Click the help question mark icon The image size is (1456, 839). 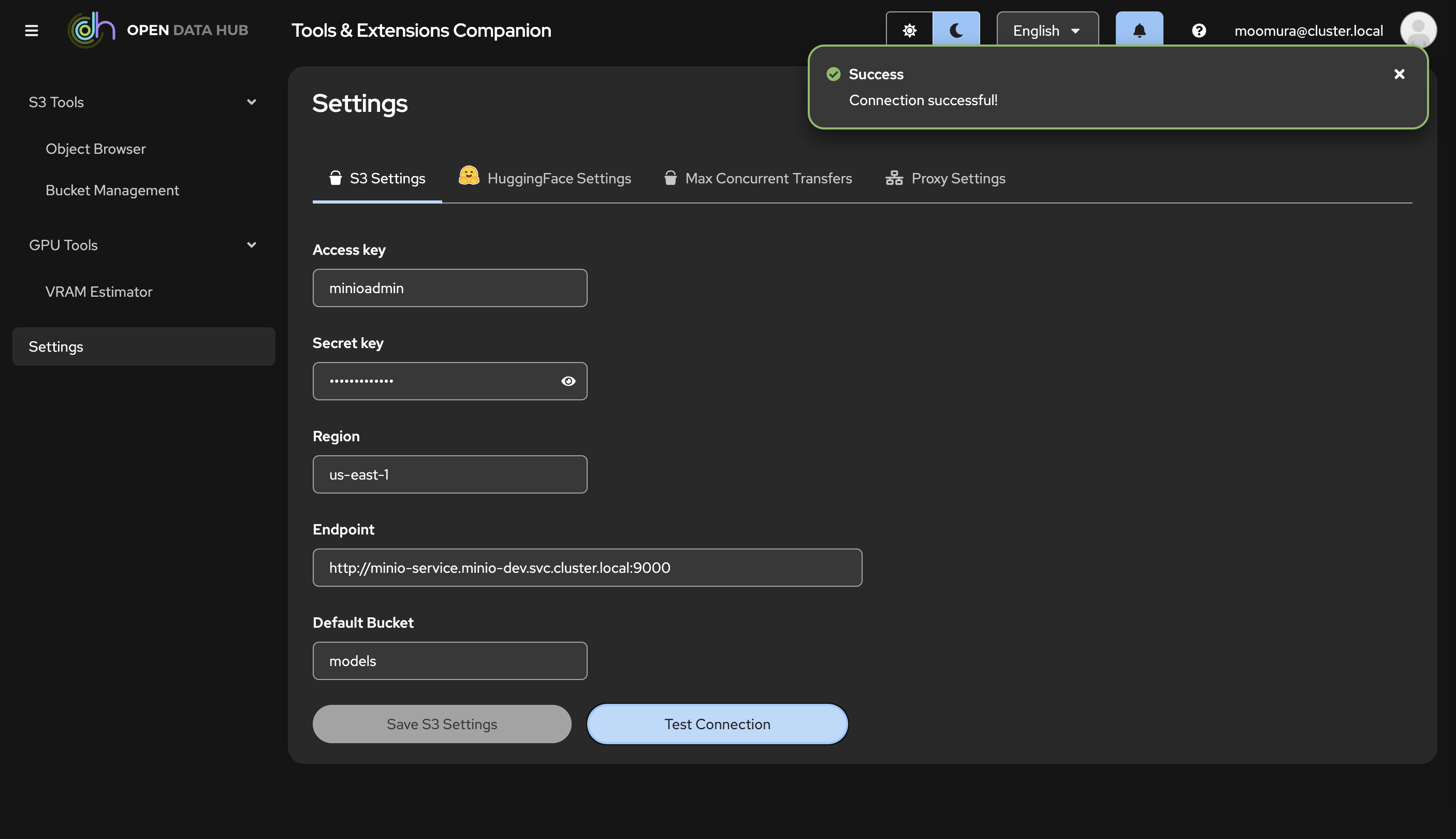point(1199,31)
